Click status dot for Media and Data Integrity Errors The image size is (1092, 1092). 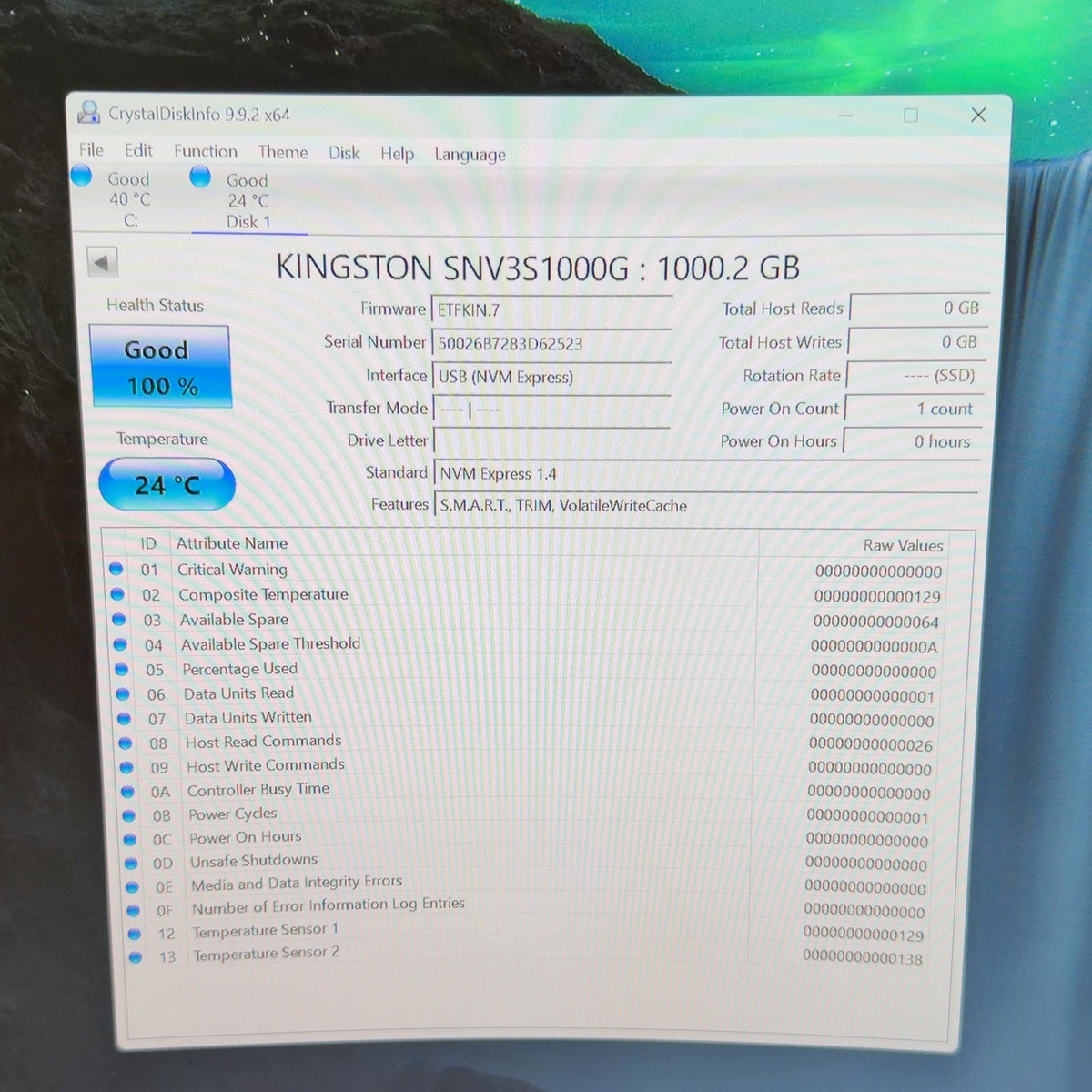pyautogui.click(x=133, y=886)
